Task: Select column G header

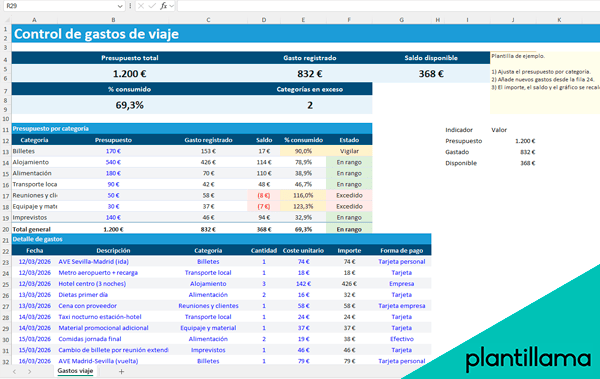Action: [401, 20]
